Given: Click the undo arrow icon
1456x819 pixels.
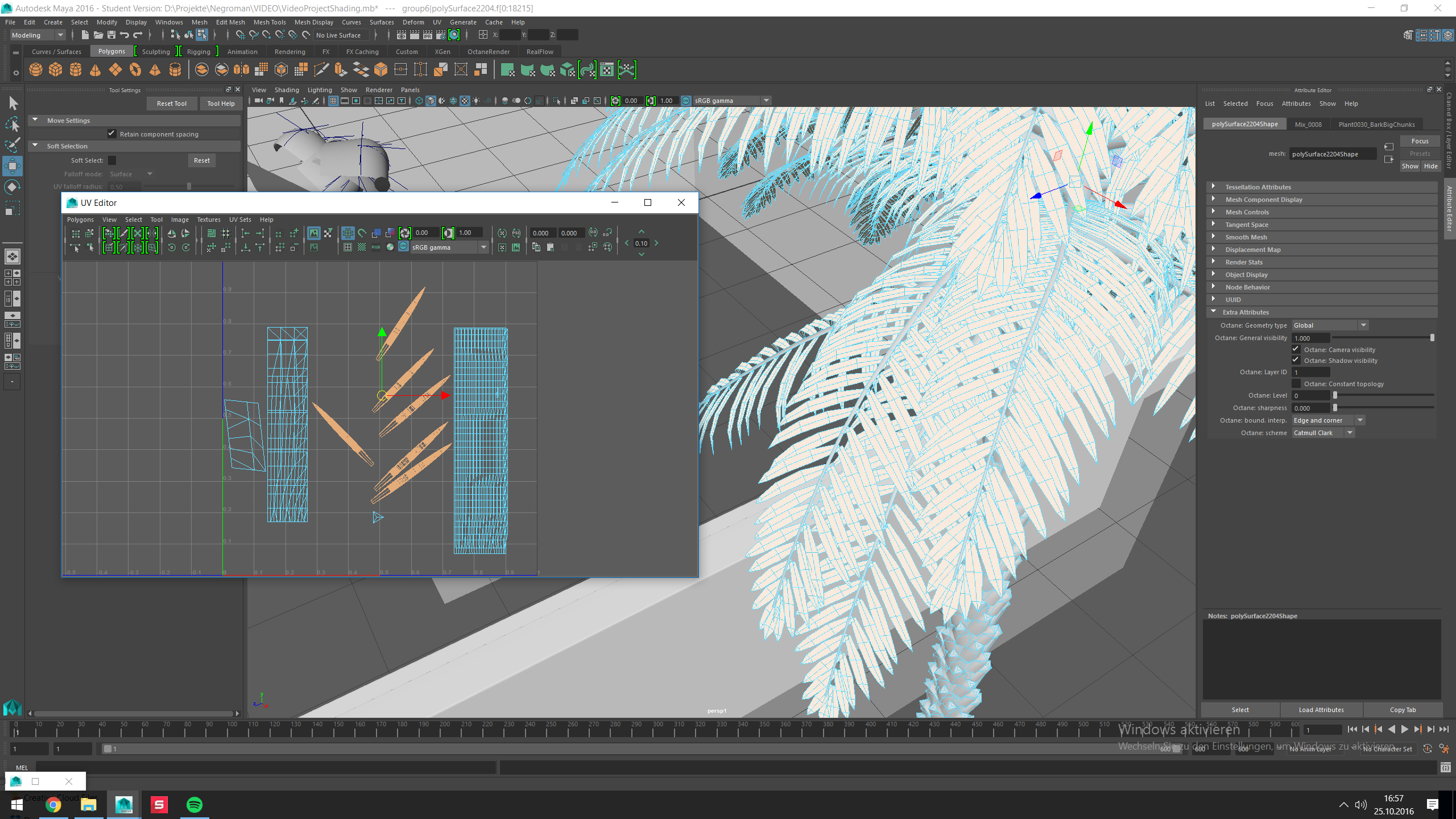Looking at the screenshot, I should pyautogui.click(x=125, y=35).
